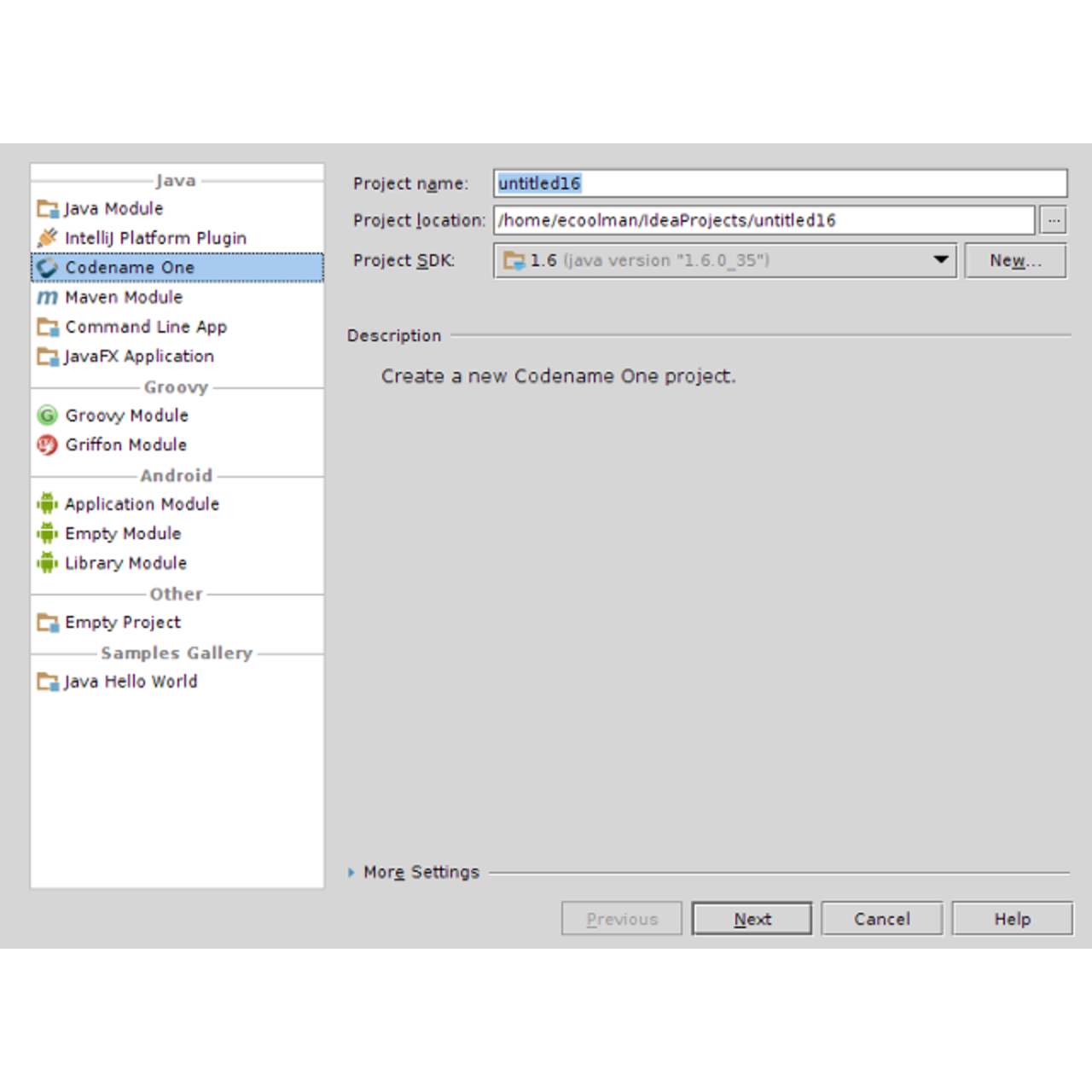Click the New SDK button
Image resolution: width=1092 pixels, height=1092 pixels.
tap(1015, 261)
